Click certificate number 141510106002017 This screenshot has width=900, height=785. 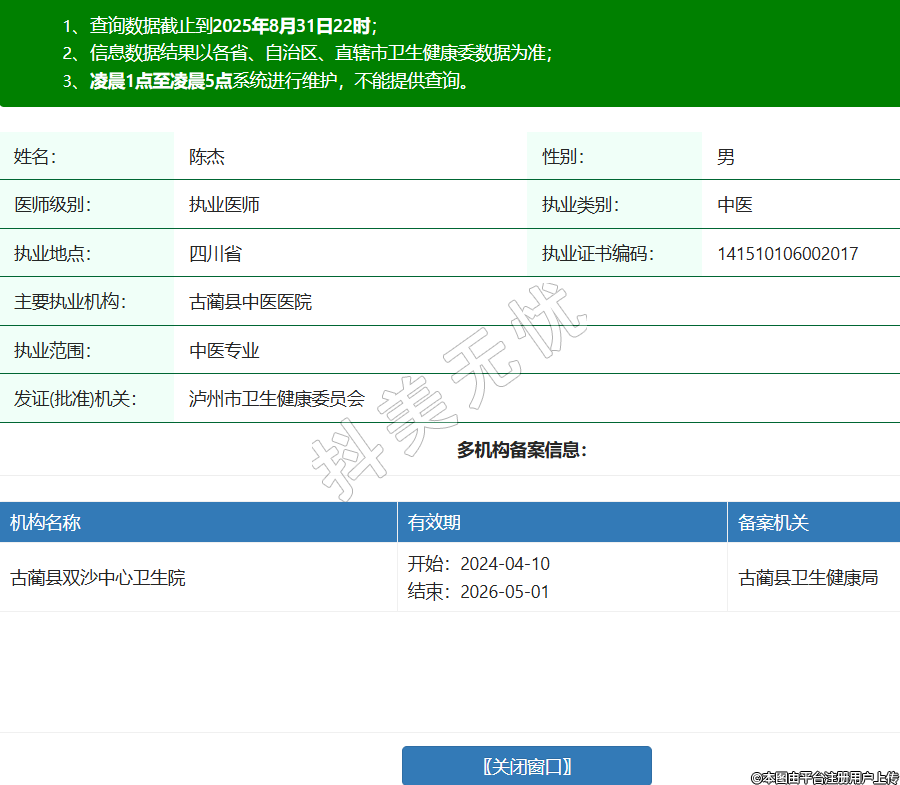click(x=787, y=254)
